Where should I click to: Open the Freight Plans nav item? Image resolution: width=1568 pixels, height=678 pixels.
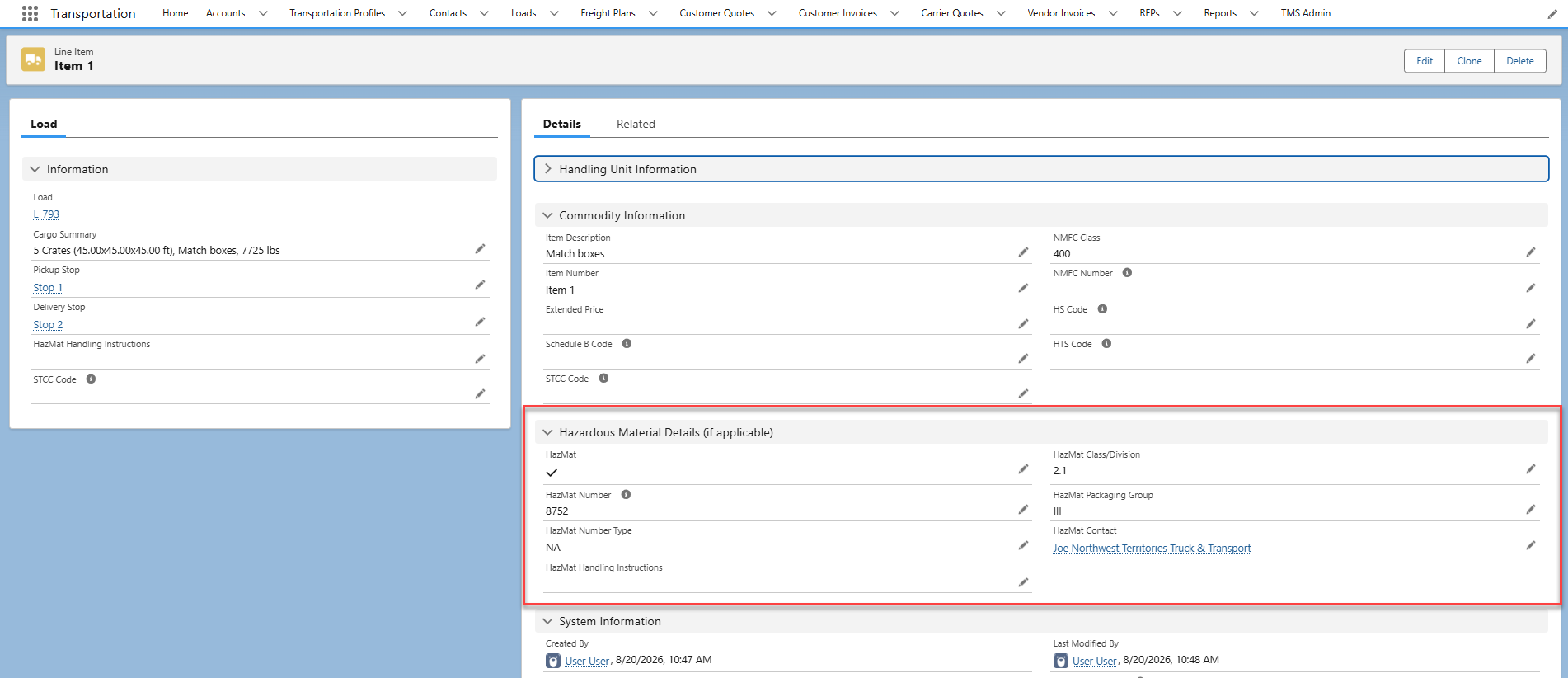[608, 13]
